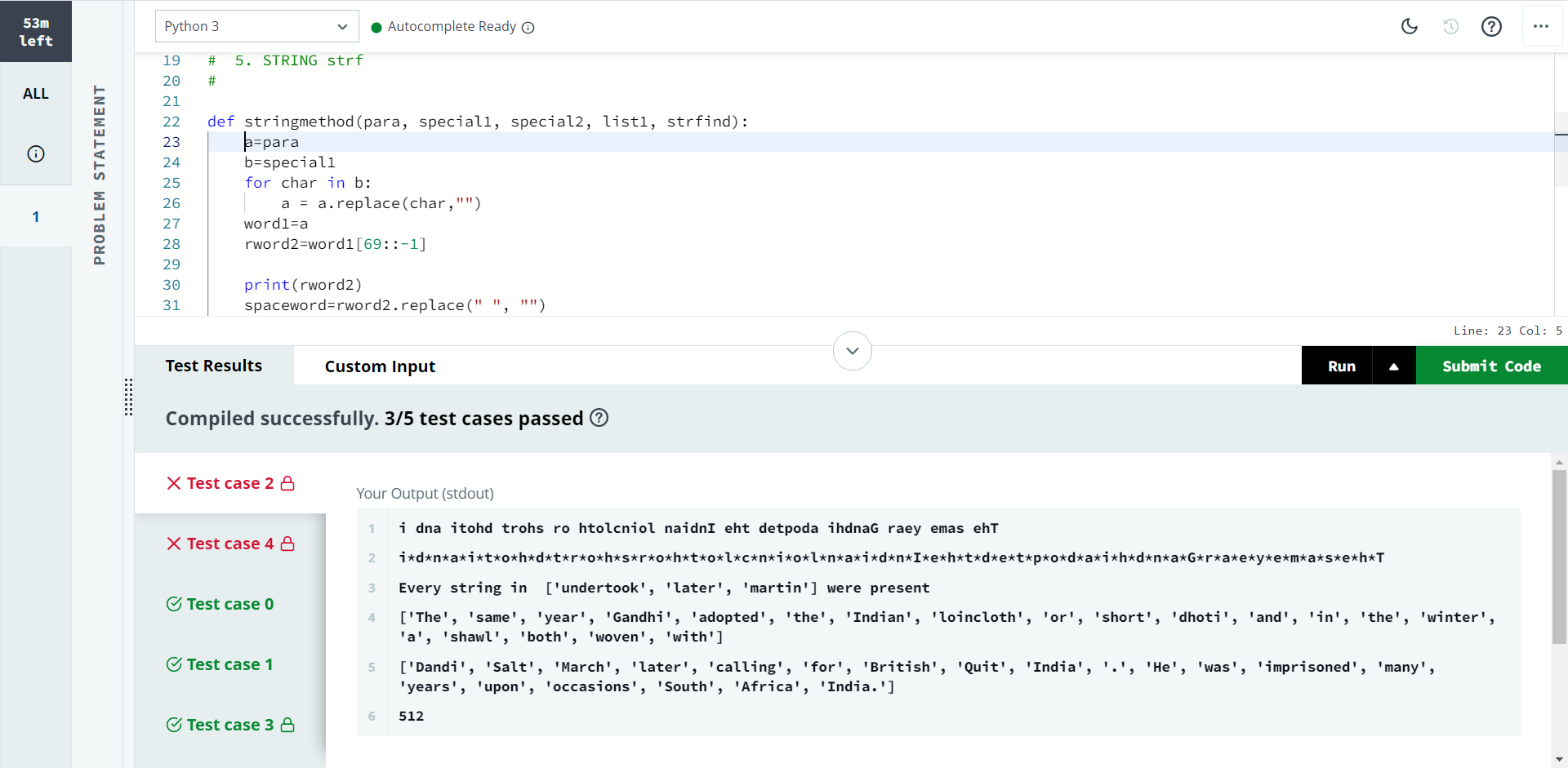
Task: Select Test case 1 from the results list
Action: coord(229,664)
